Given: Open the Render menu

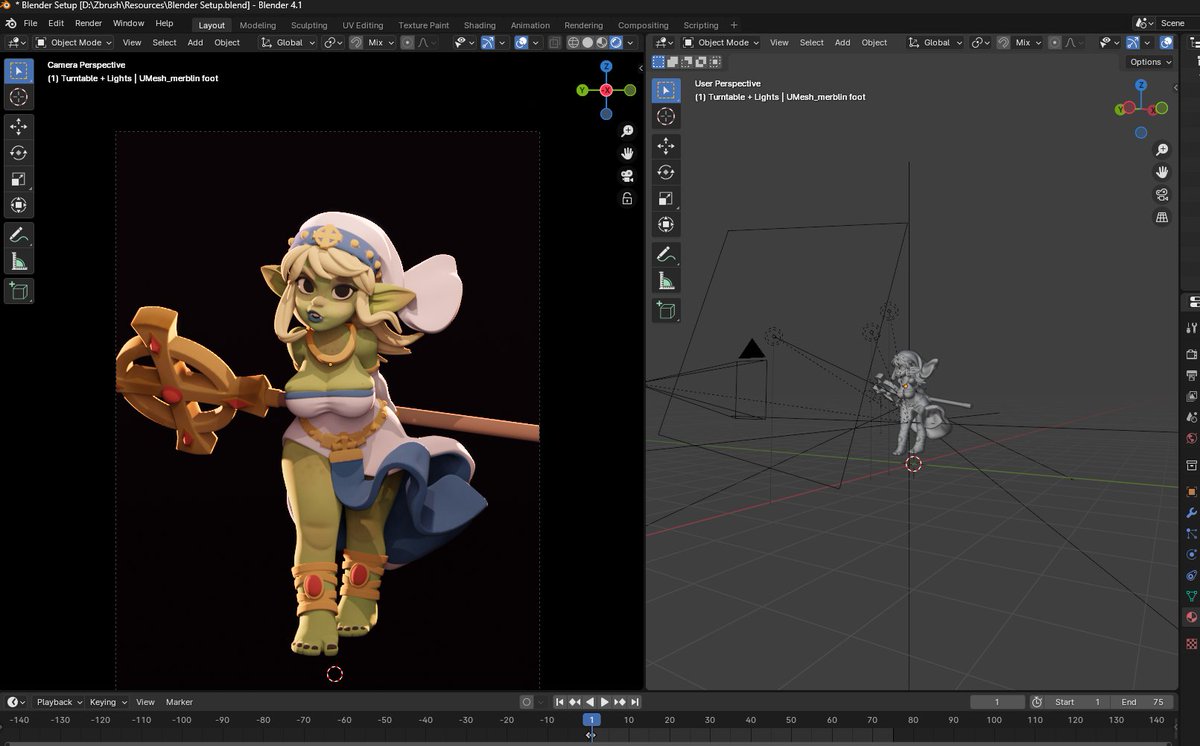Looking at the screenshot, I should [88, 23].
